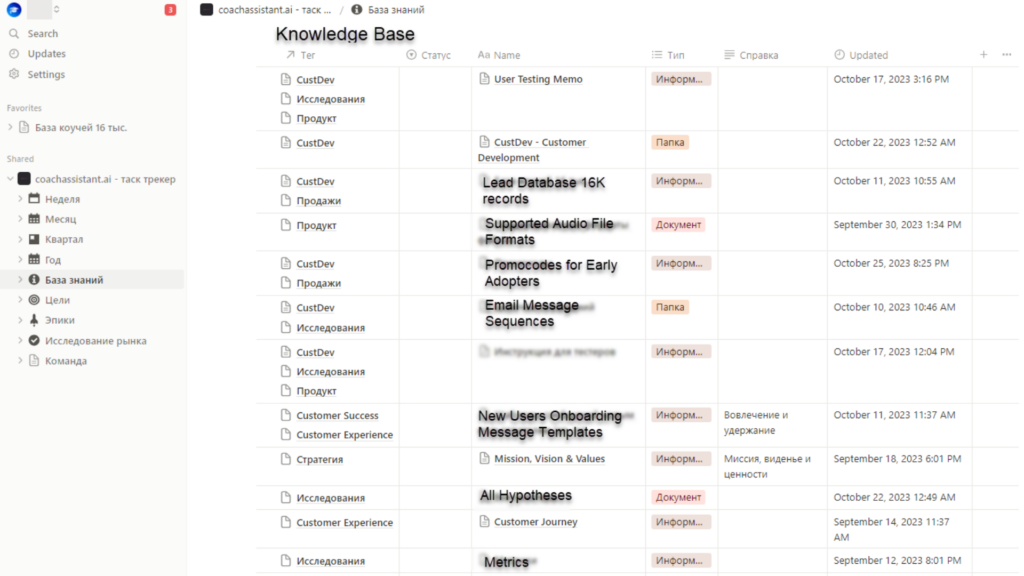Click the Год calendar icon

[34, 259]
